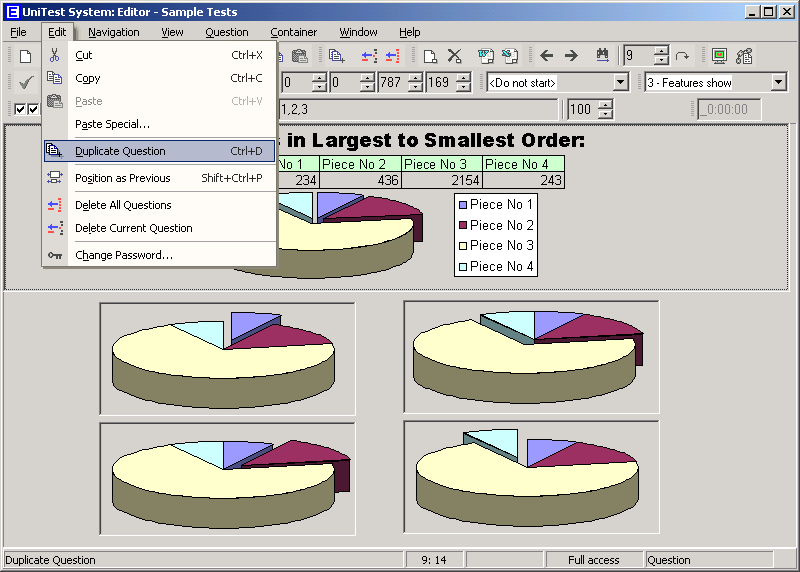Increase the 100 spinner value

coord(605,104)
